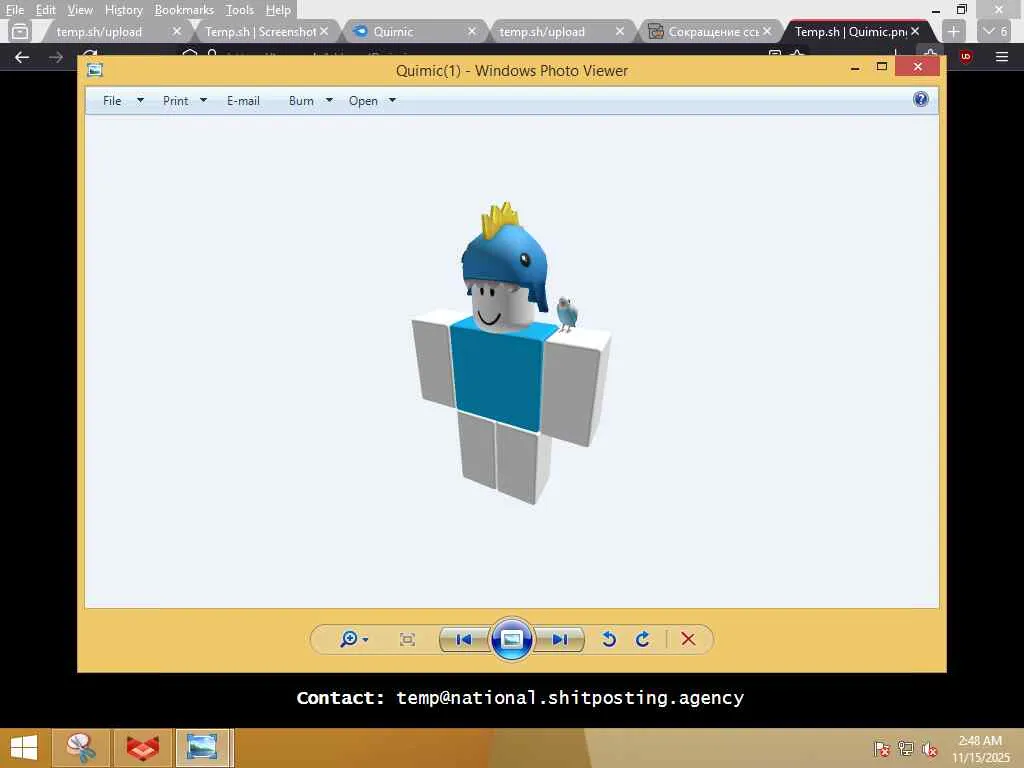Expand the File menu dropdown arrow
Image resolution: width=1024 pixels, height=768 pixels.
coord(140,101)
